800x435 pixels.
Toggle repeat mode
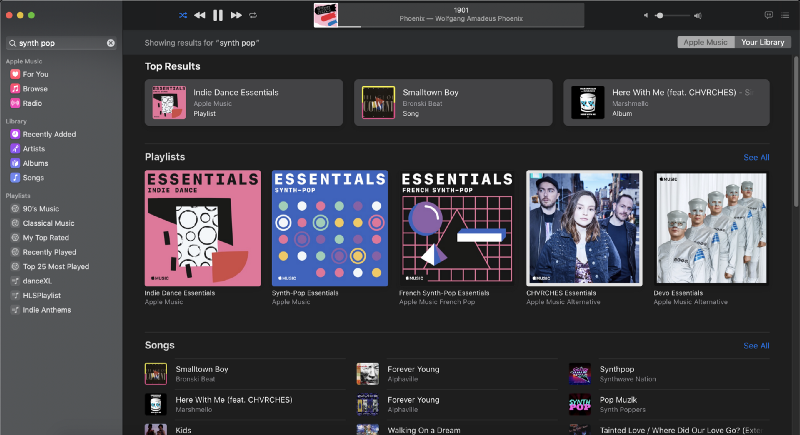click(253, 16)
